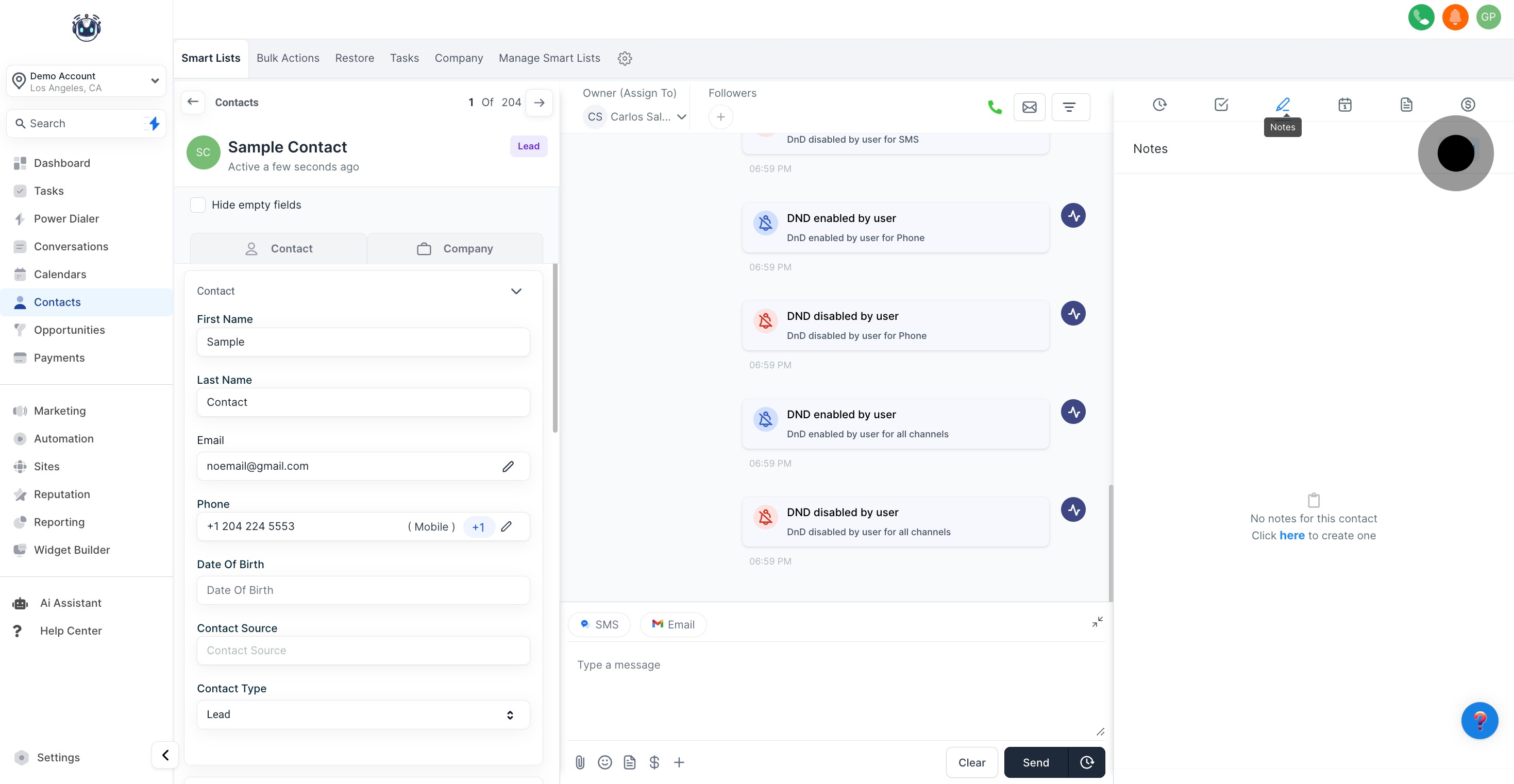The width and height of the screenshot is (1514, 784).
Task: Open the emoji picker icon
Action: (x=604, y=762)
